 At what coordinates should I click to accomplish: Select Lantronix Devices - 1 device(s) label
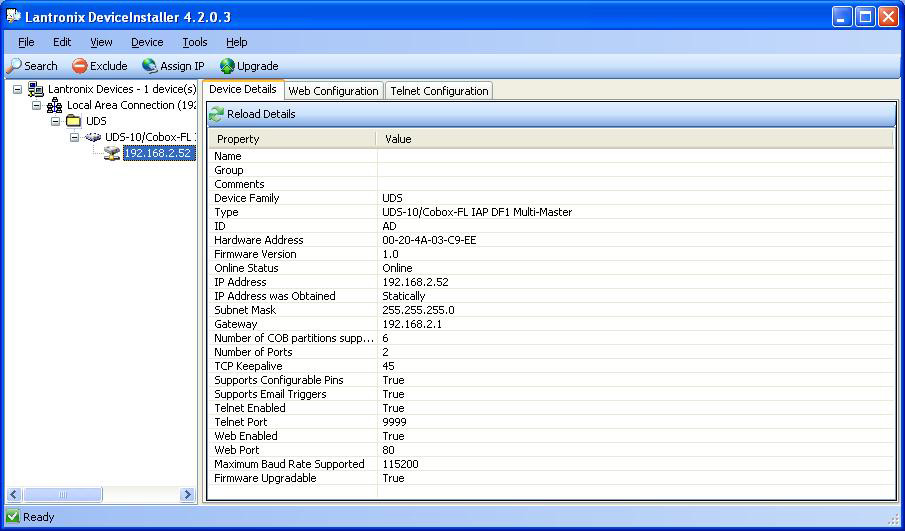122,89
